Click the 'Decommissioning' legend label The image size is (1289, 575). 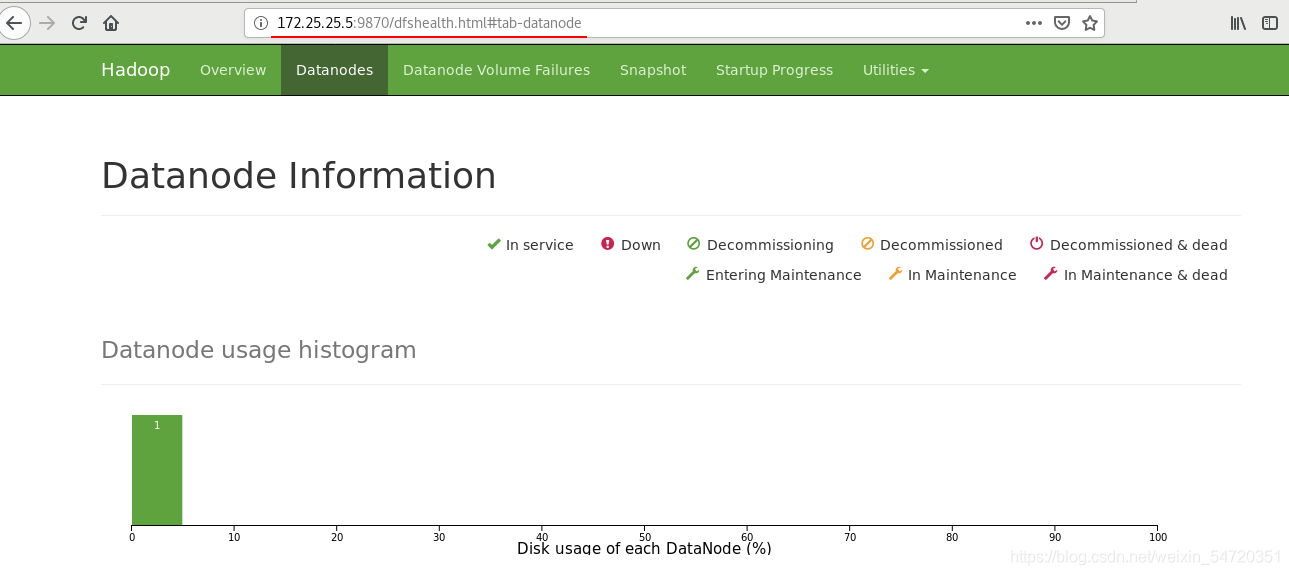click(x=770, y=245)
